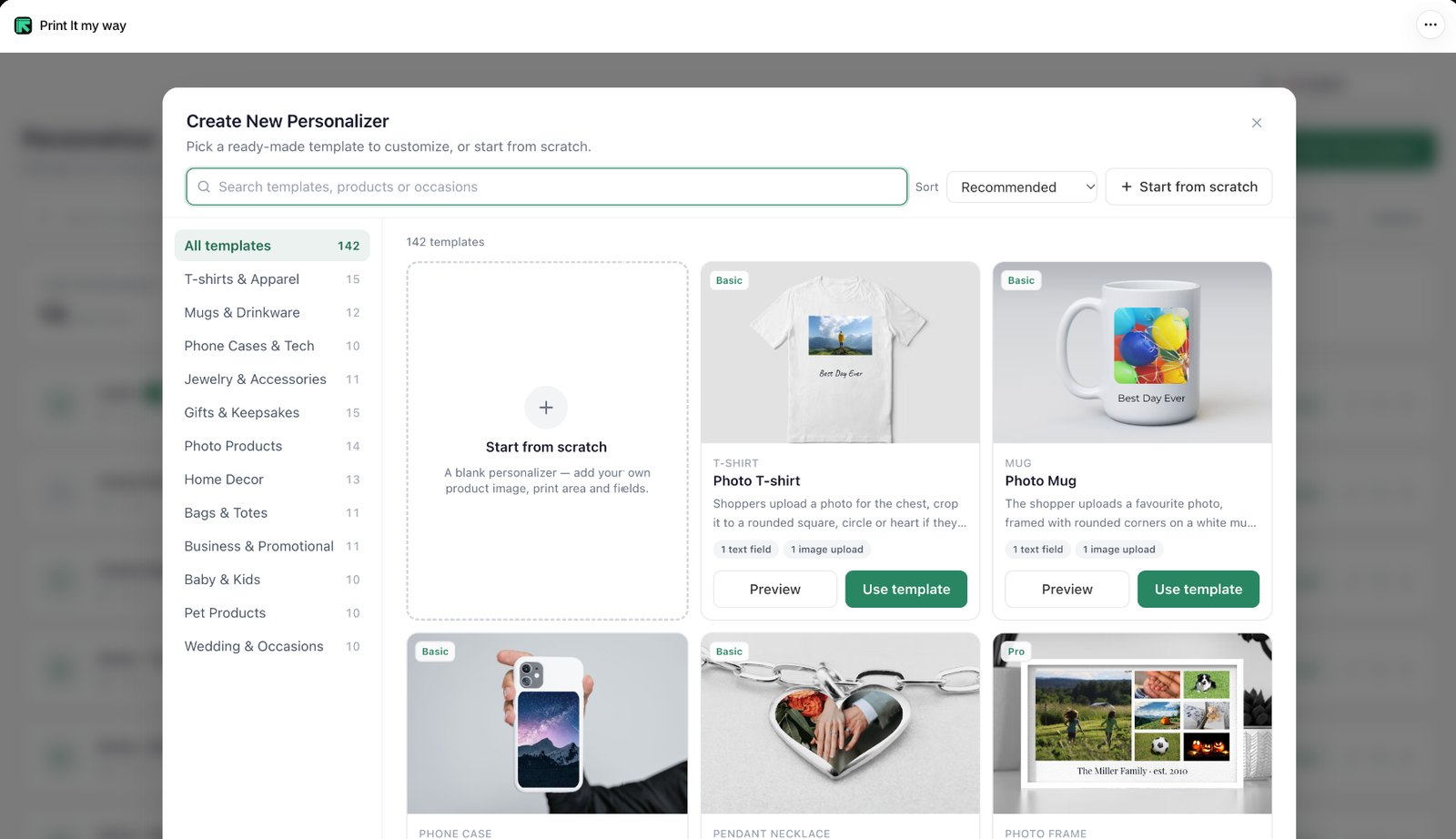The height and width of the screenshot is (839, 1456).
Task: Click the Basic badge on the Phone Case card
Action: (435, 652)
